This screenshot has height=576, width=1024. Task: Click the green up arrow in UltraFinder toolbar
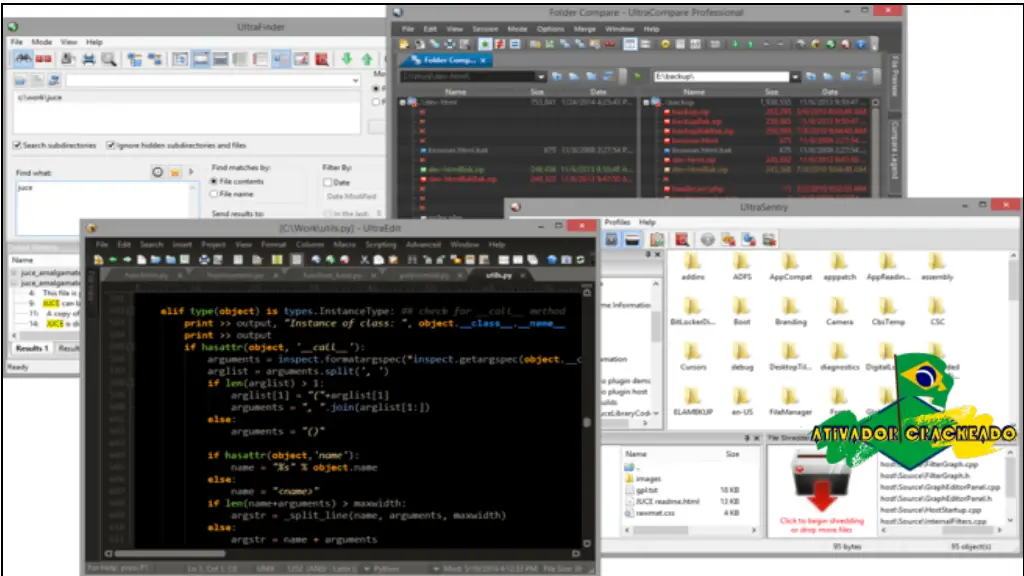click(367, 59)
